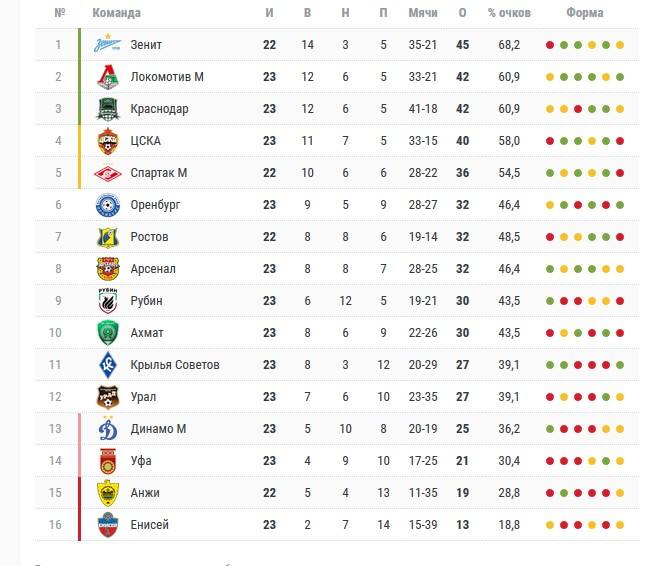Open the Ростов team link
Screen dimensions: 664x566
(149, 237)
